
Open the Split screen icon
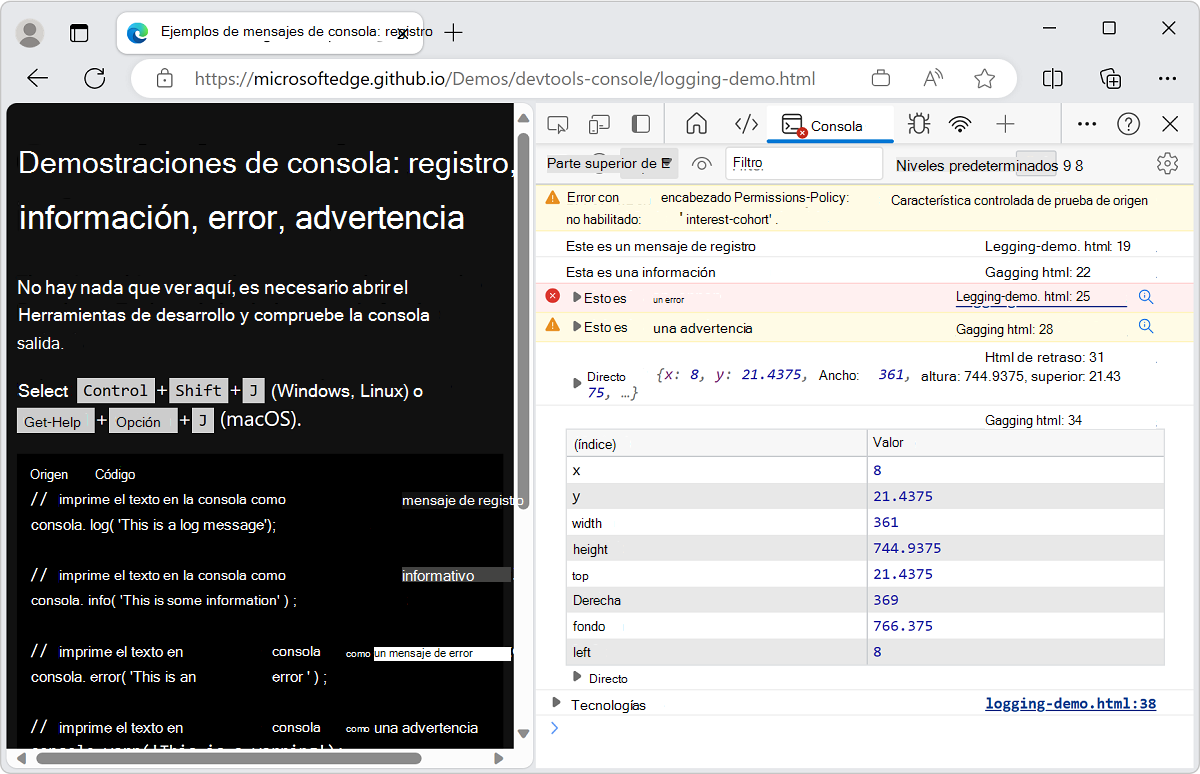(x=1052, y=78)
